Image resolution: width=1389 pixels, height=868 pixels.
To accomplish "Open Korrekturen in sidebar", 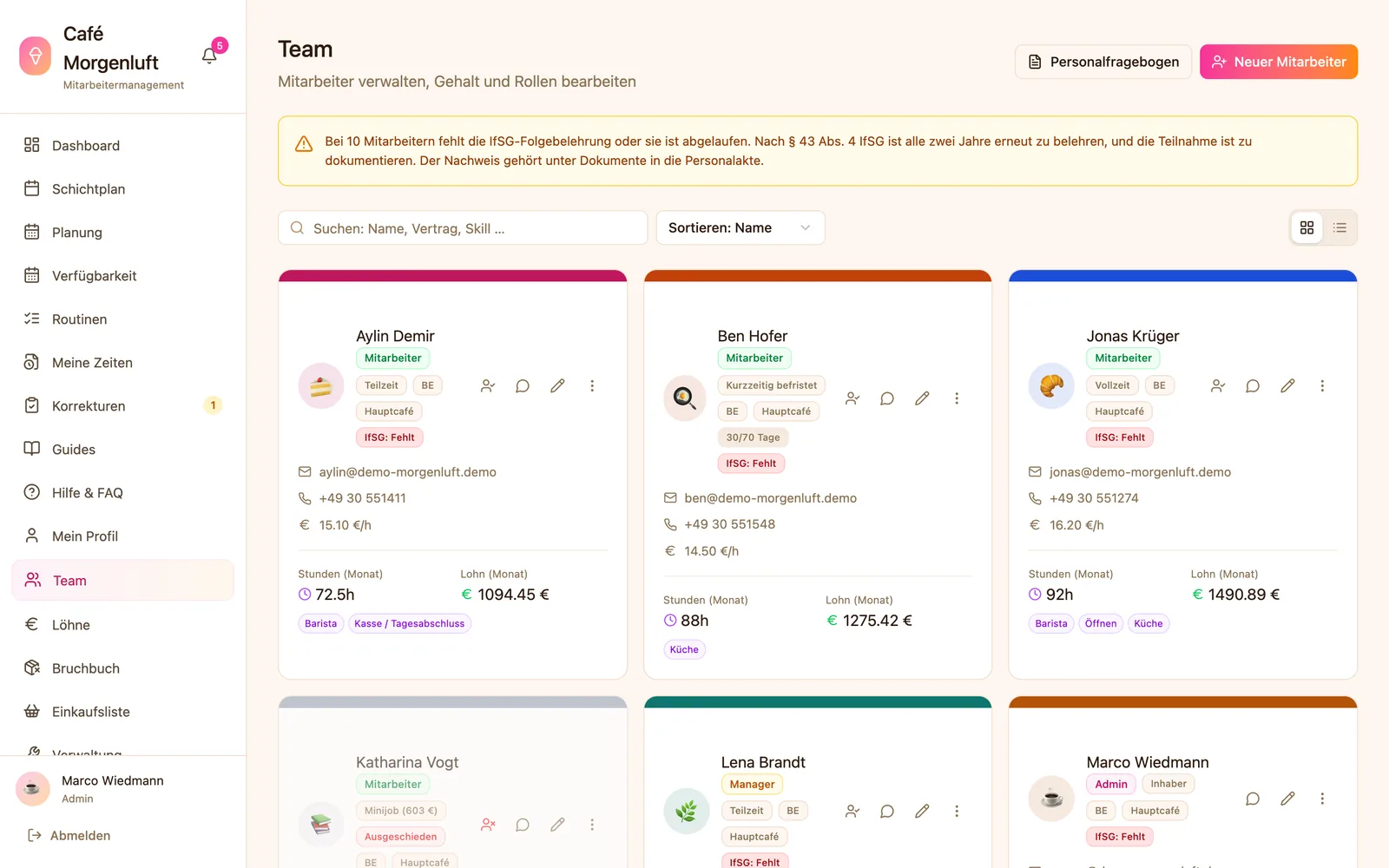I will click(x=122, y=406).
